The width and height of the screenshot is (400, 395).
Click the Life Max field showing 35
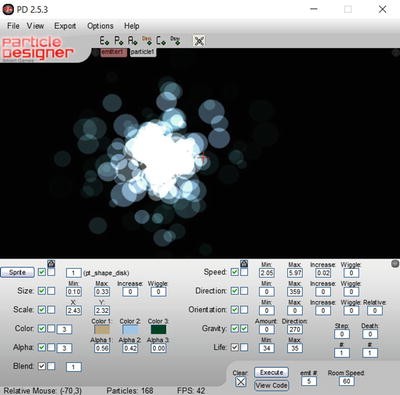coord(295,348)
